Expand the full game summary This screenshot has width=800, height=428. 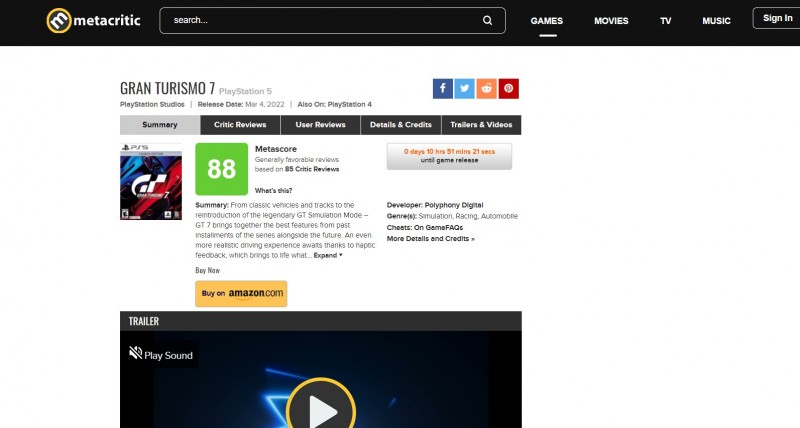(327, 255)
